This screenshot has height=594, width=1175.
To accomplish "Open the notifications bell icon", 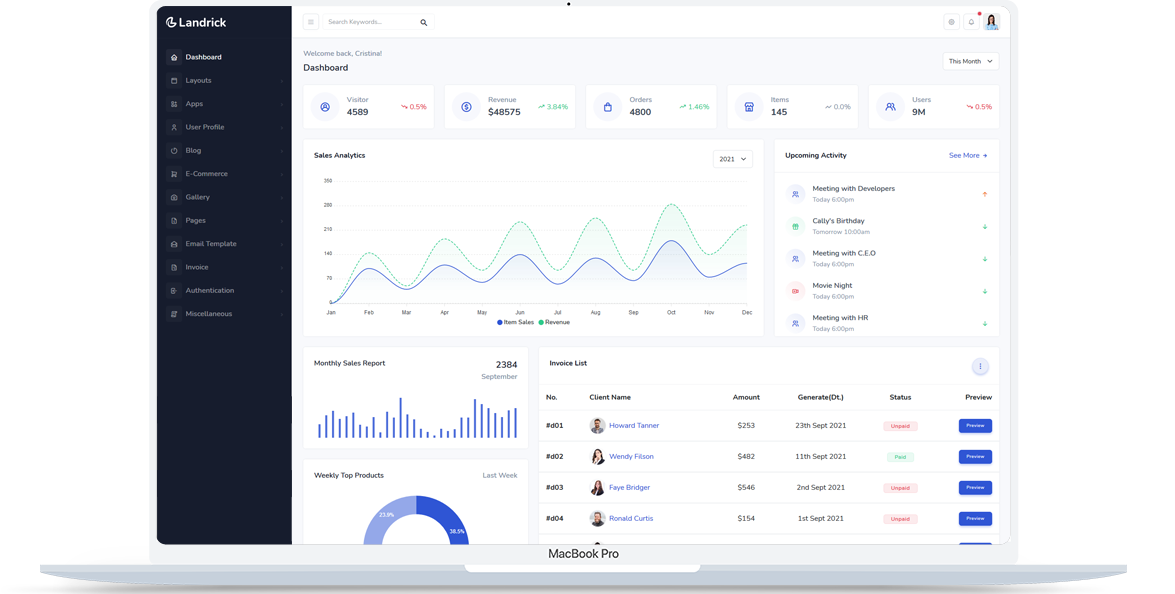I will point(969,20).
